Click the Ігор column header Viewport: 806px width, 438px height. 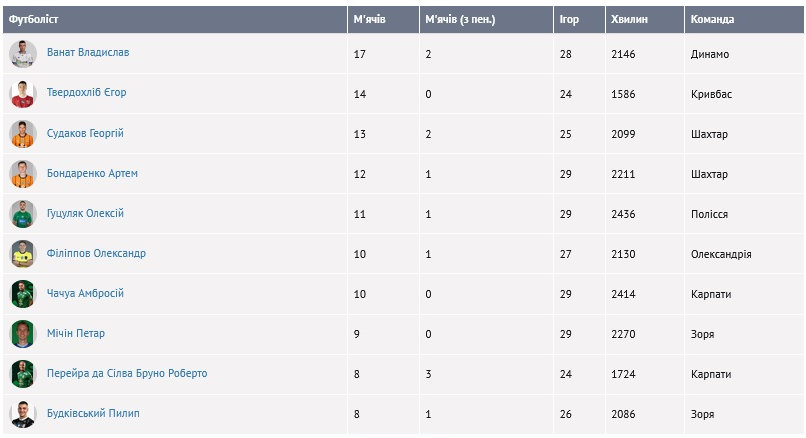click(569, 19)
